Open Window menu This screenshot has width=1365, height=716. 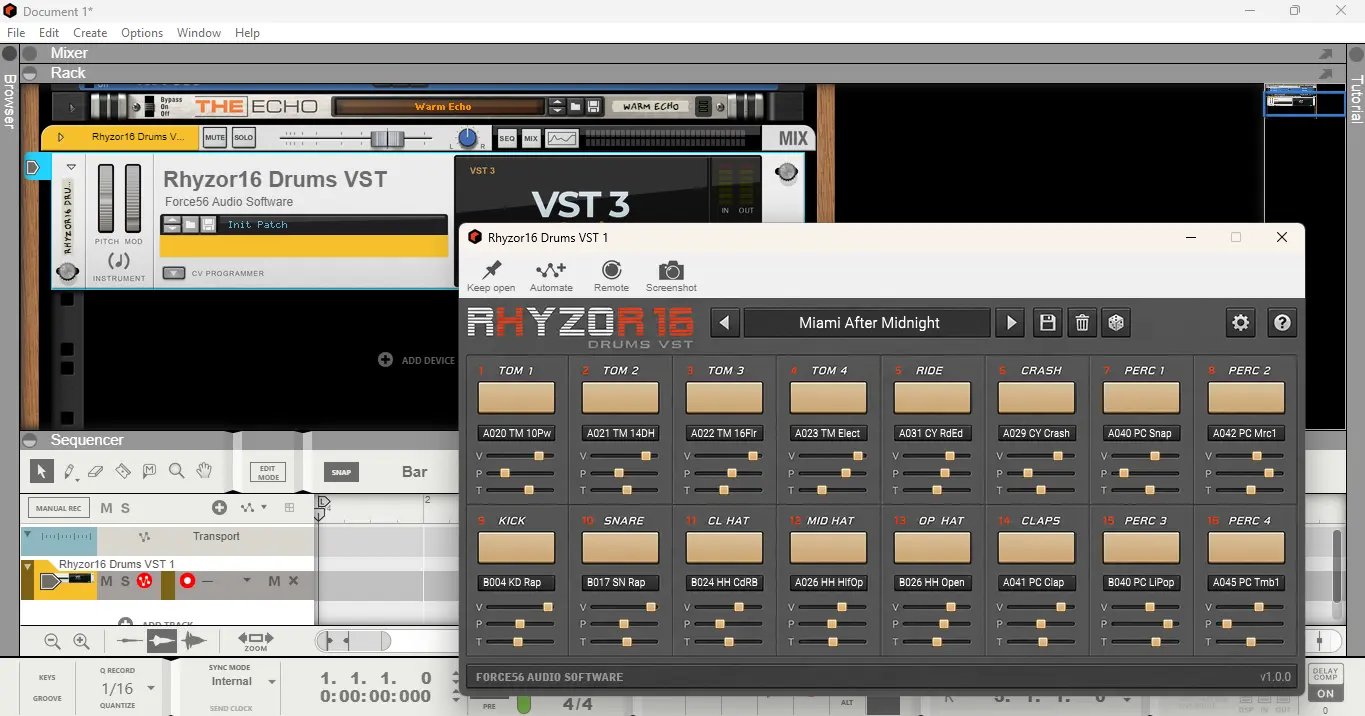pos(199,33)
